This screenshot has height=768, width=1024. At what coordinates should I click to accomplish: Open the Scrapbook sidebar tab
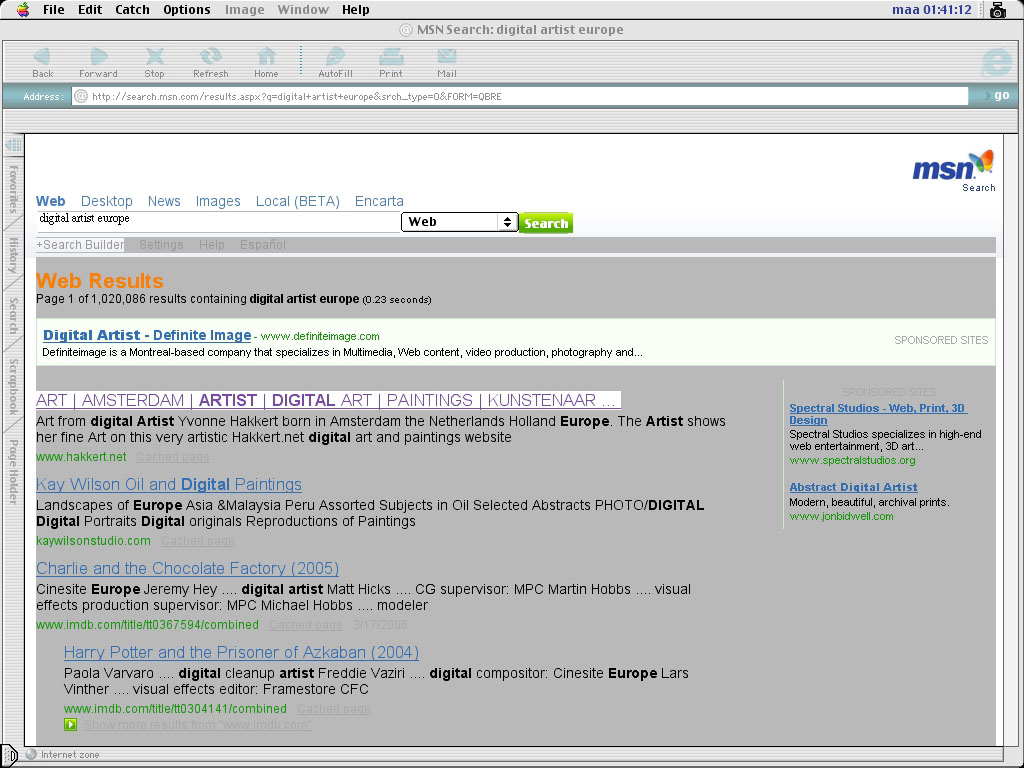tap(13, 386)
